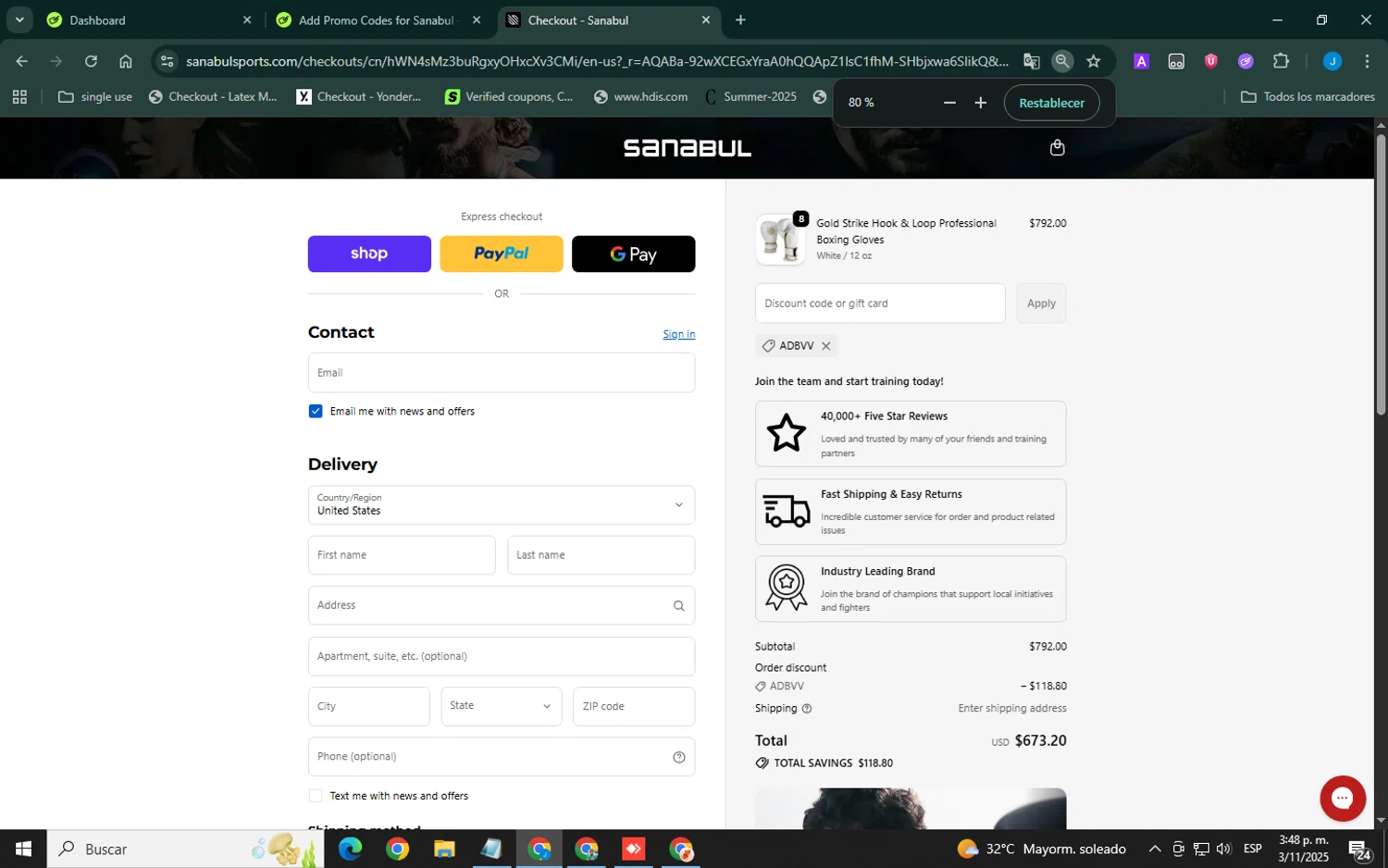Show shipping info help icon
Image resolution: width=1388 pixels, height=868 pixels.
coord(807,709)
